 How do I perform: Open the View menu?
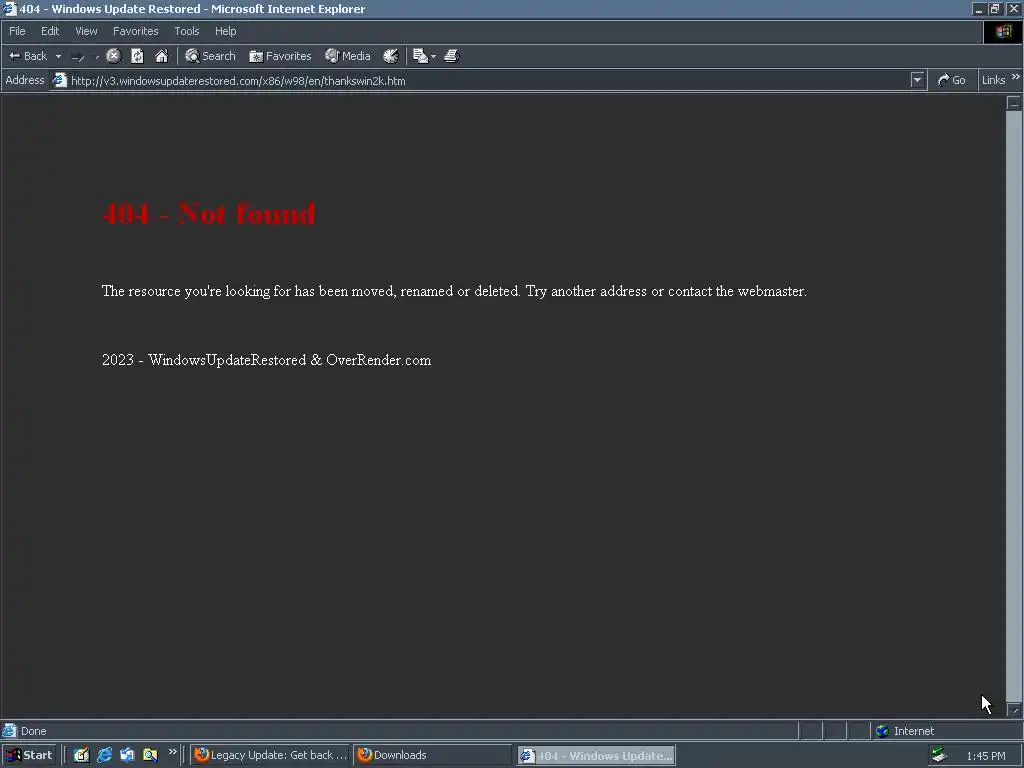tap(86, 31)
